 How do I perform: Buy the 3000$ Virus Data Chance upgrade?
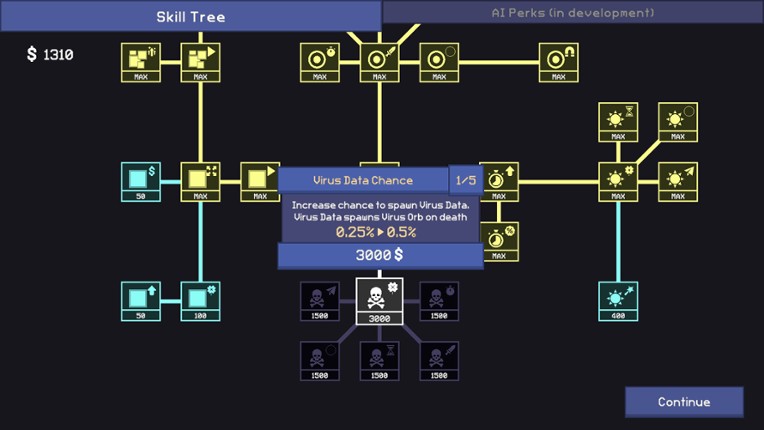(380, 256)
